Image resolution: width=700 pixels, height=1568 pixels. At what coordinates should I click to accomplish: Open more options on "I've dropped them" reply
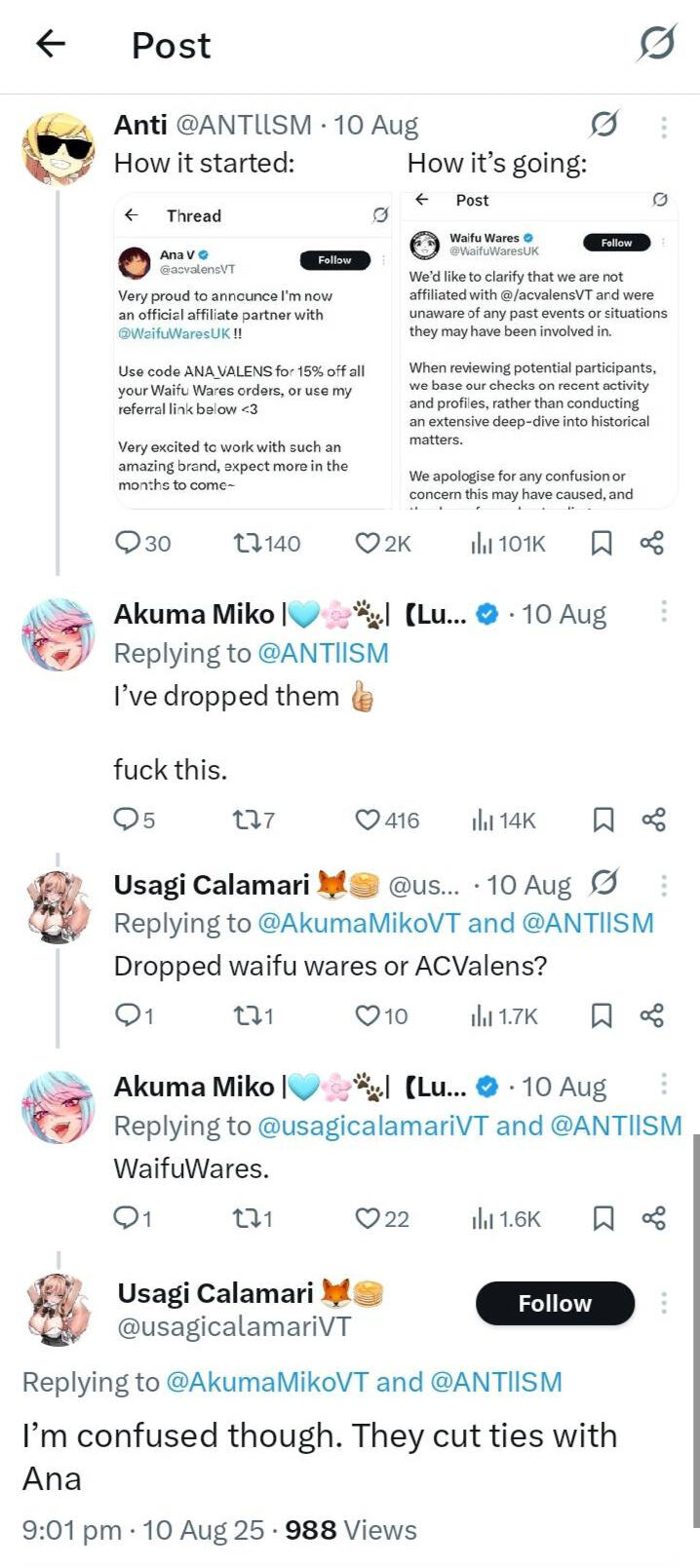coord(663,612)
